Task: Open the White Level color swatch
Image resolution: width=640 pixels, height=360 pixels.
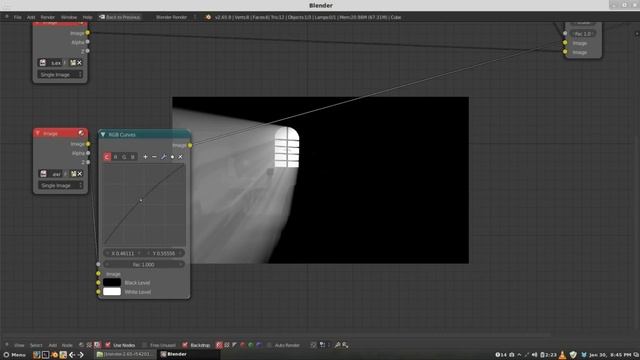Action: tap(112, 292)
